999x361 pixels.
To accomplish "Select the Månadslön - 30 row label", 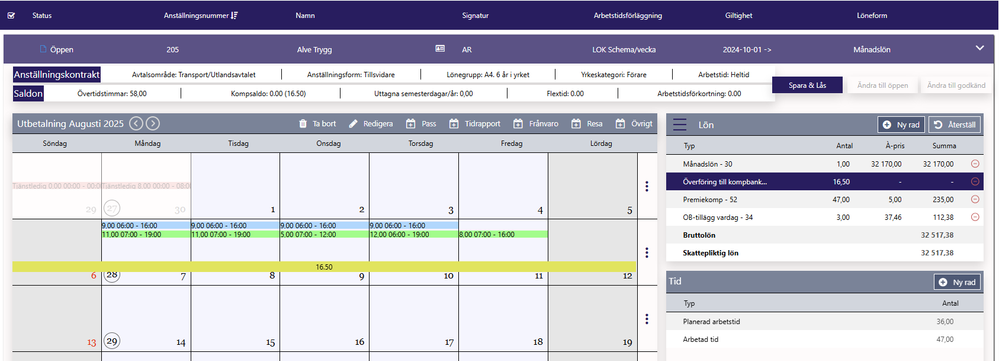I will tap(707, 164).
